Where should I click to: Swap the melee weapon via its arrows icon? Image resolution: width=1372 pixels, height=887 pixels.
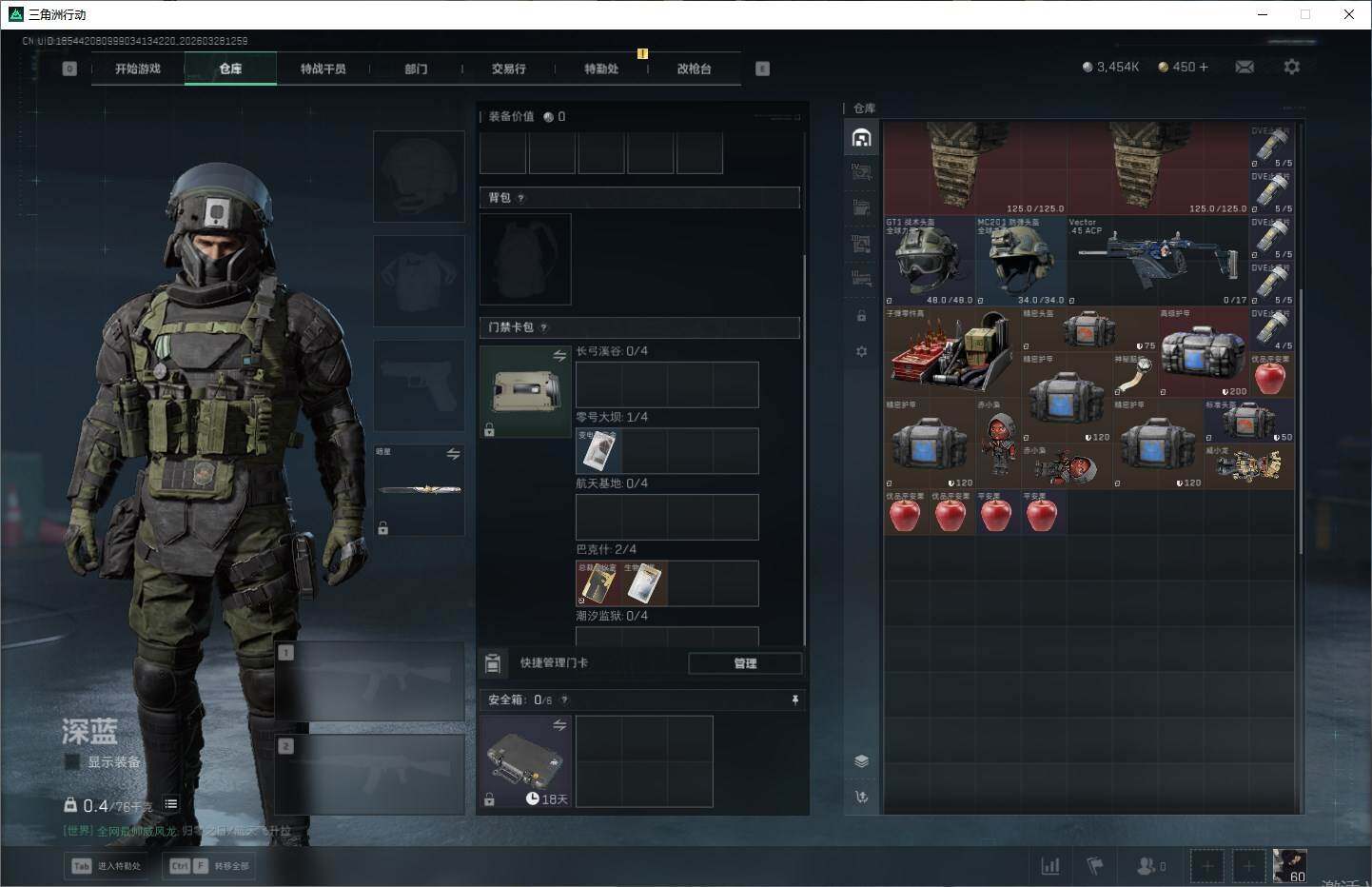[453, 454]
